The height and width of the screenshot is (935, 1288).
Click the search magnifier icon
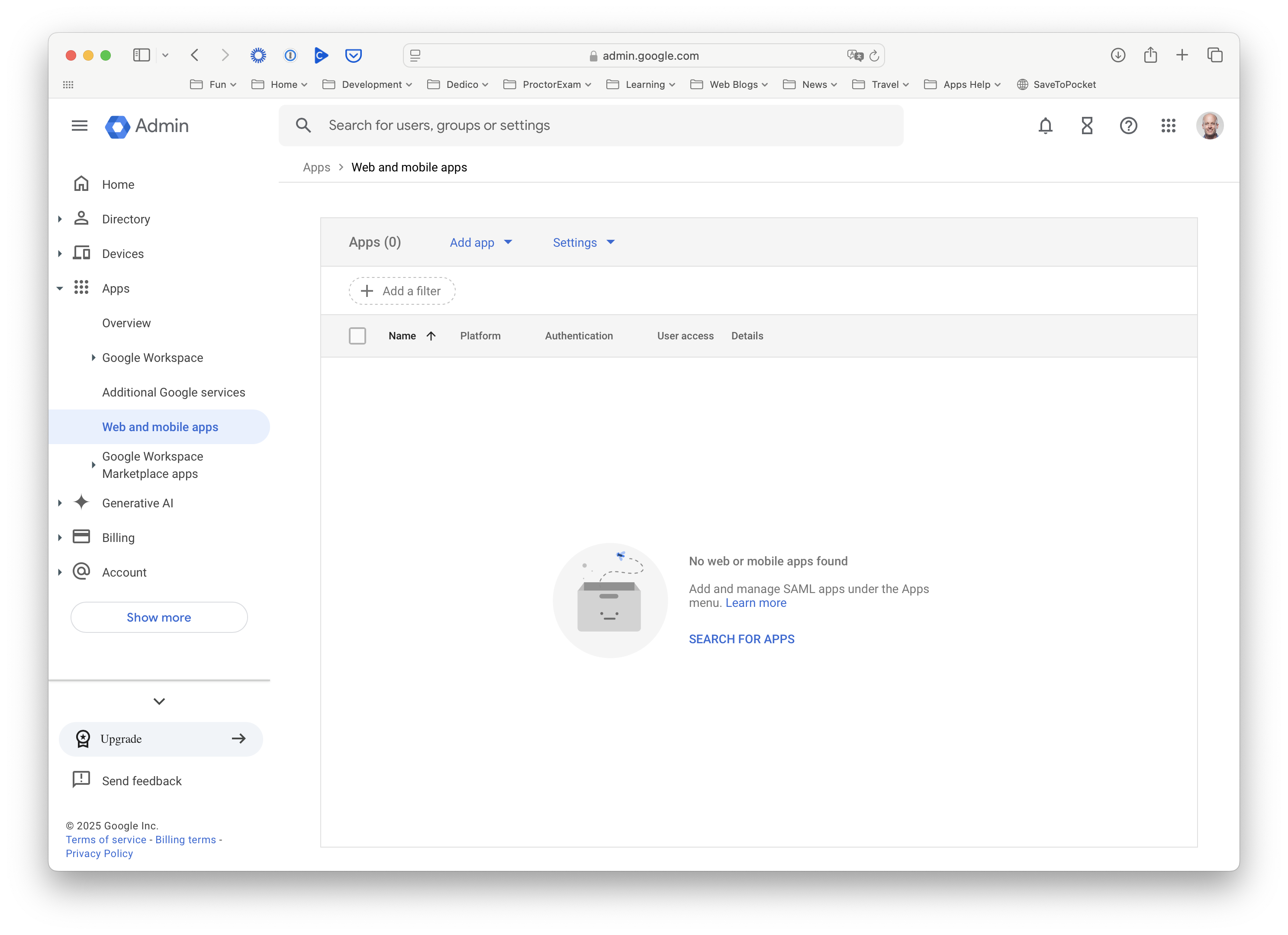click(x=304, y=126)
